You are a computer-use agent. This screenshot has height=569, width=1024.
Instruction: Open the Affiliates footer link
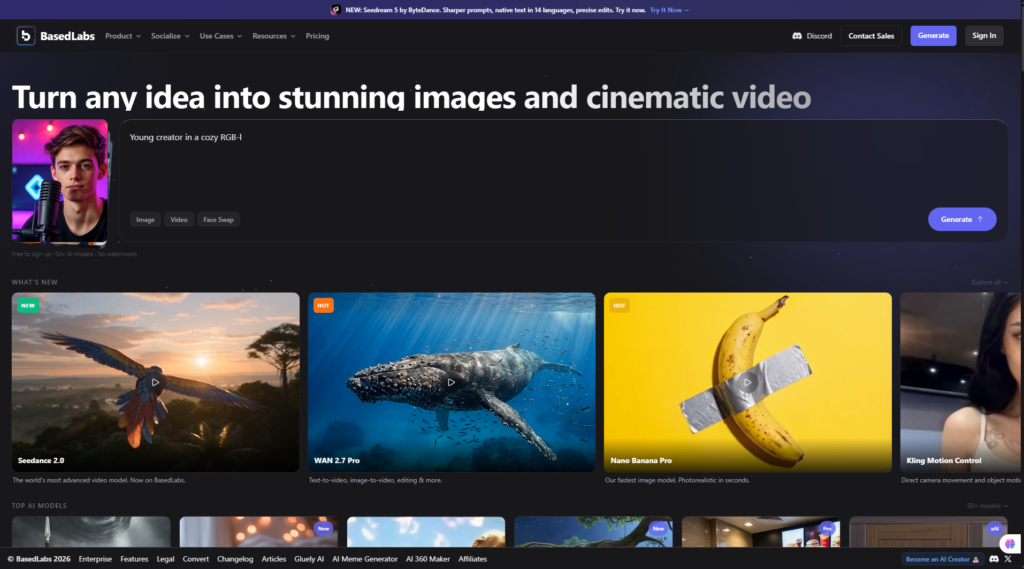tap(472, 559)
